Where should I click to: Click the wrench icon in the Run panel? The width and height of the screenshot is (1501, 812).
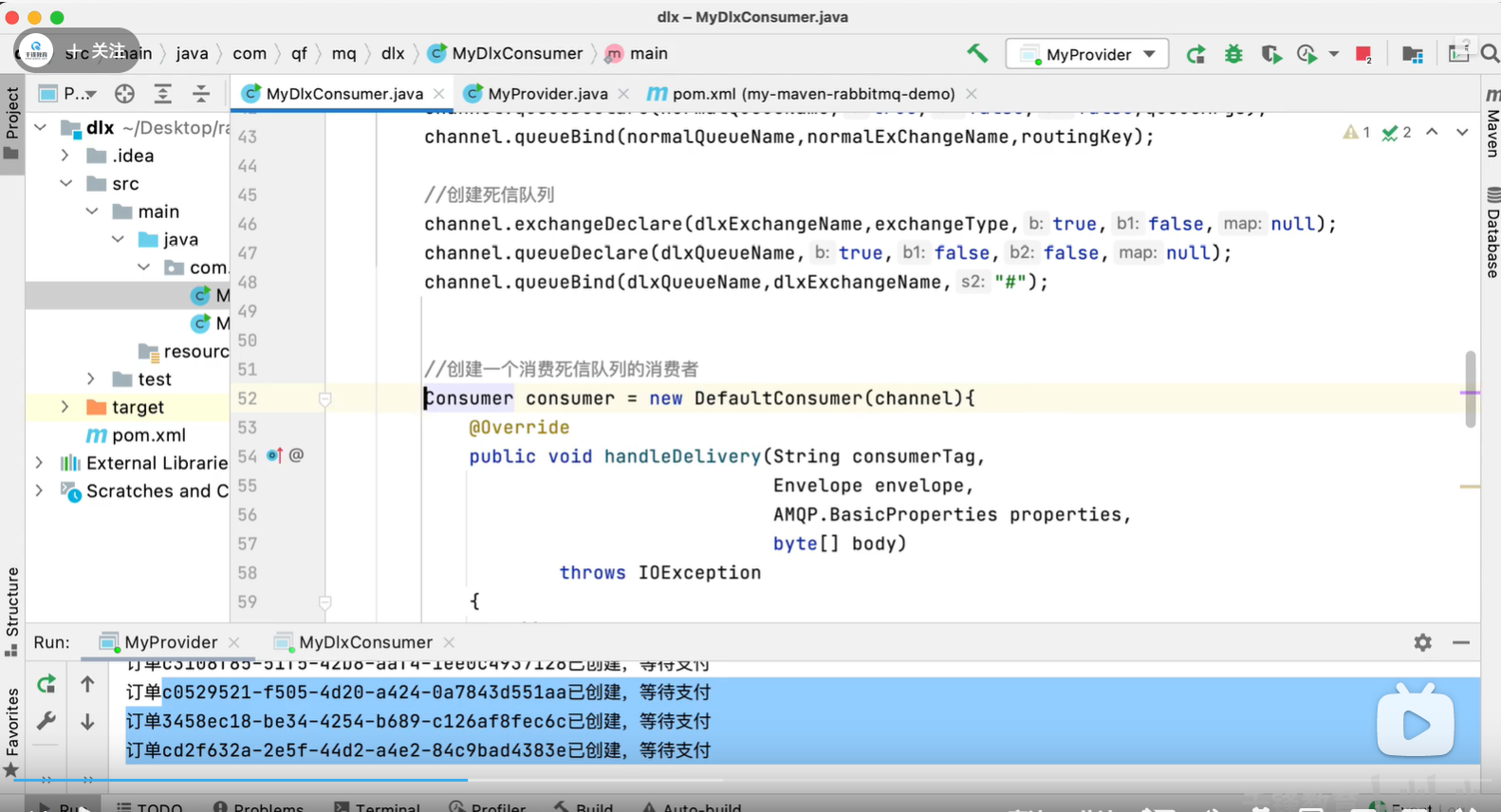point(46,722)
